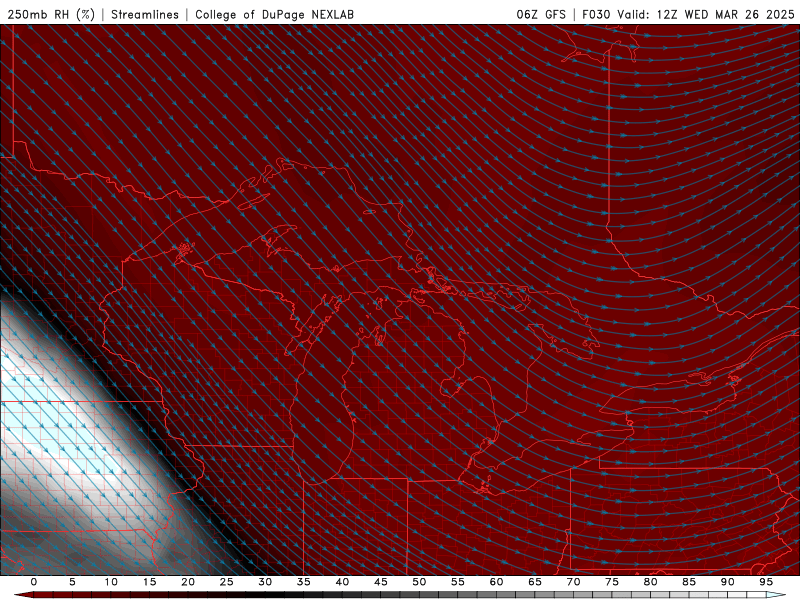Image resolution: width=800 pixels, height=600 pixels.
Task: Click the 55 tick label on legend
Action: tap(458, 582)
